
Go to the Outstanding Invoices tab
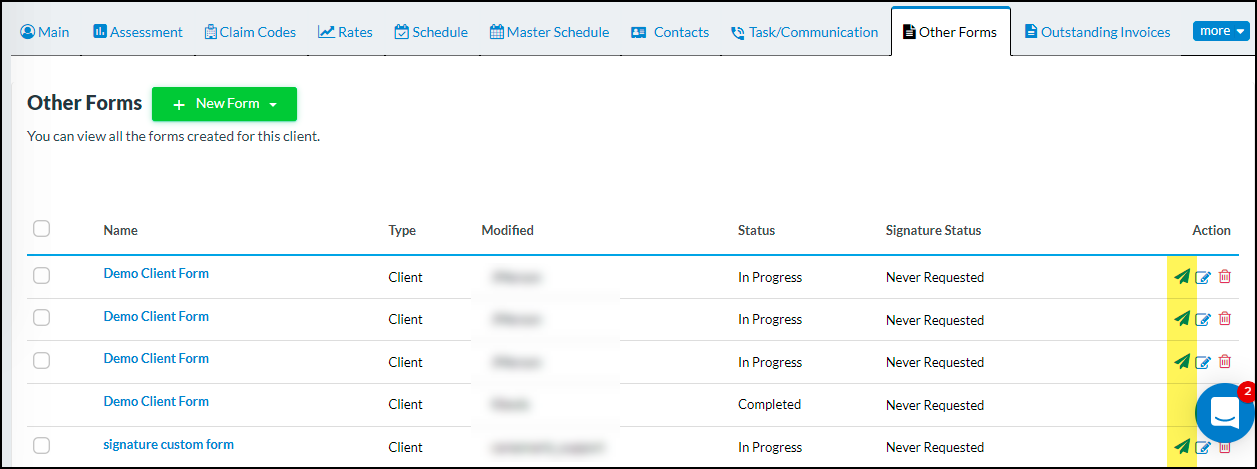[1097, 32]
